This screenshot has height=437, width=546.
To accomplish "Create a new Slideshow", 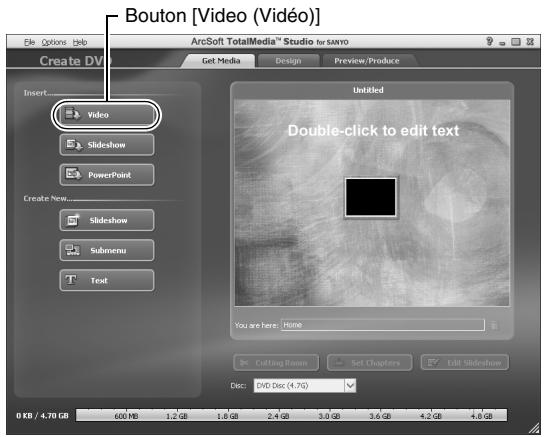I will click(x=107, y=220).
